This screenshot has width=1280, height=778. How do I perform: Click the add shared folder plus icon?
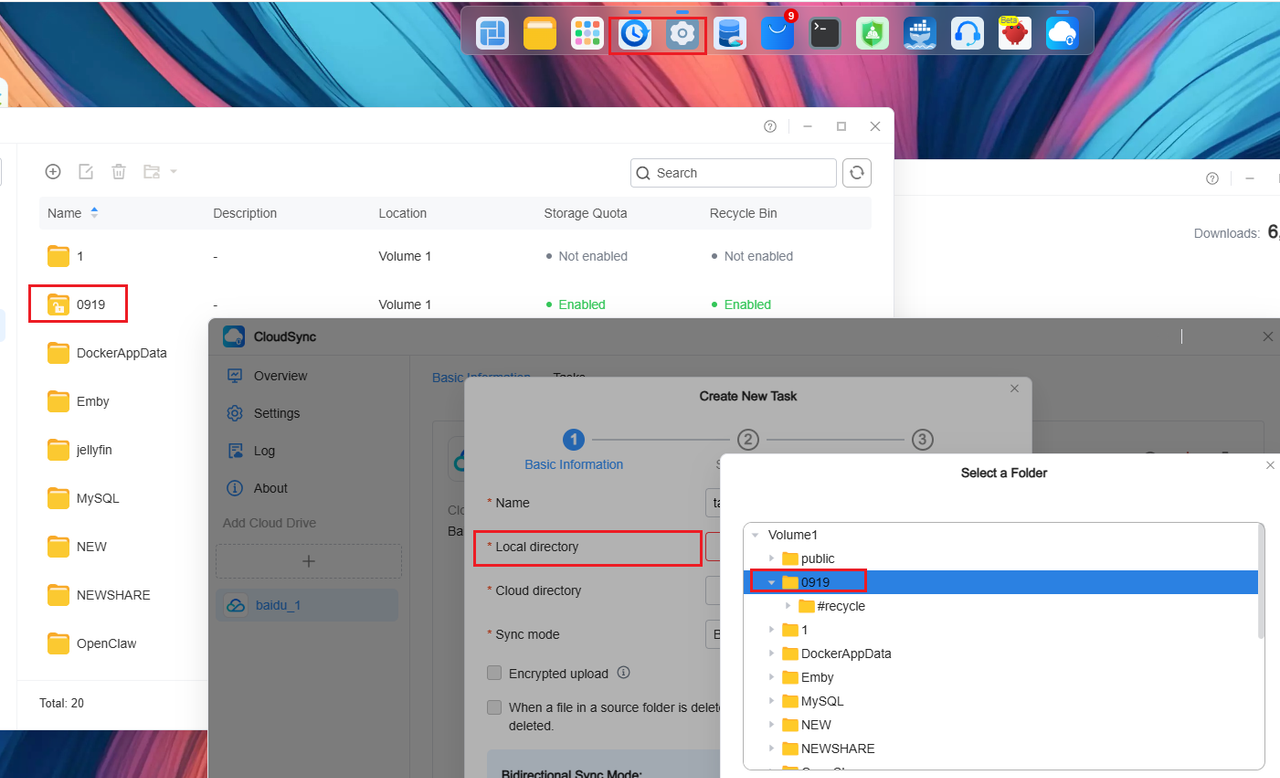[x=53, y=172]
